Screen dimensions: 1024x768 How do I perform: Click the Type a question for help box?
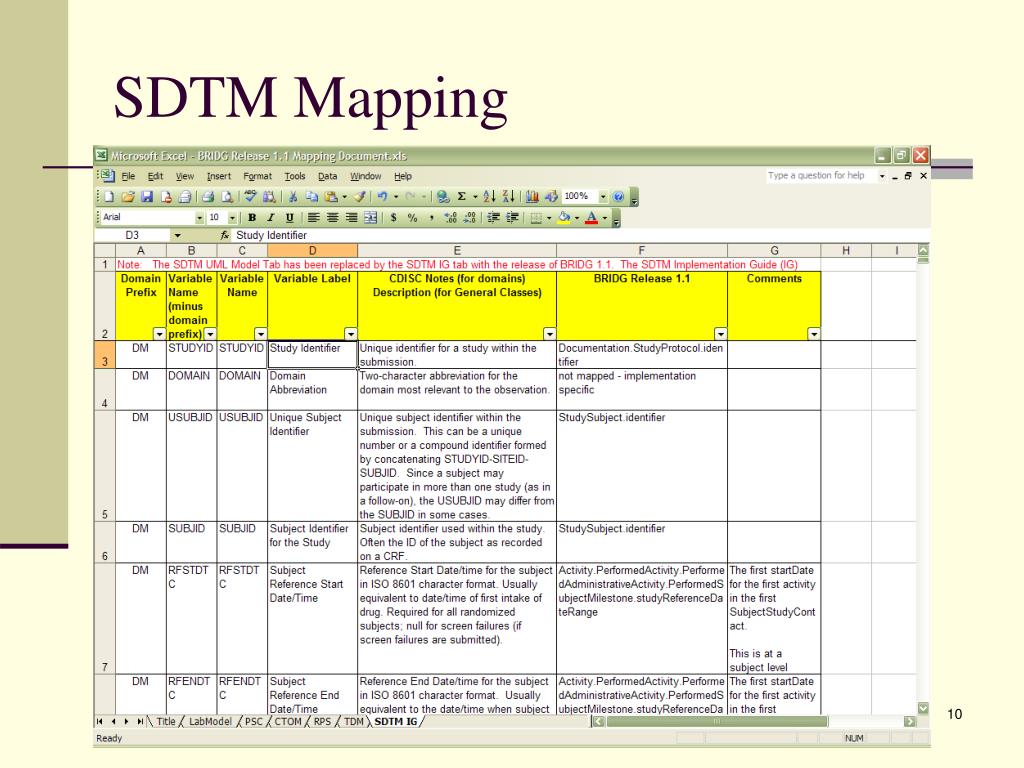(822, 176)
